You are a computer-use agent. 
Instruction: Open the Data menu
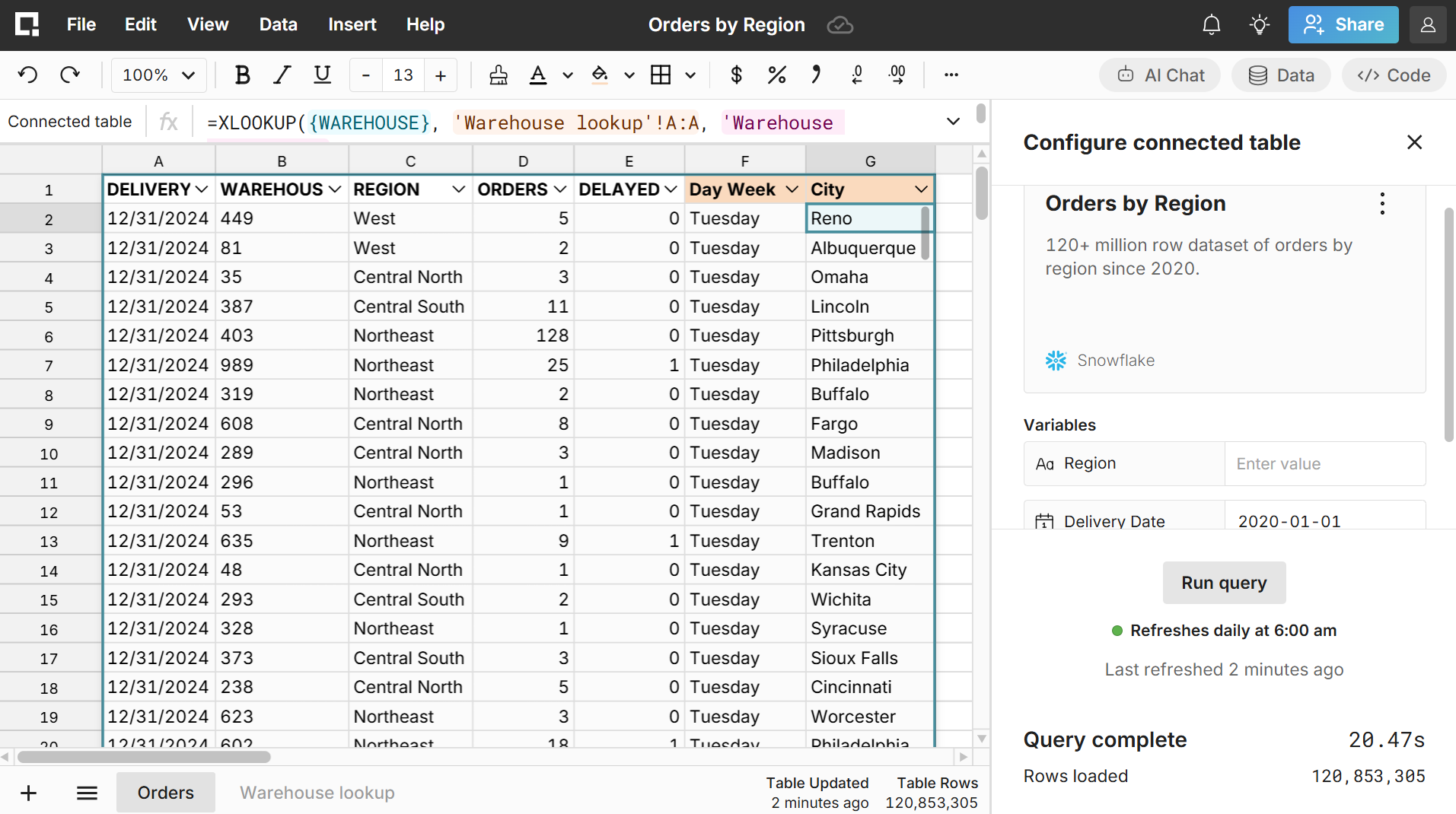click(x=279, y=24)
